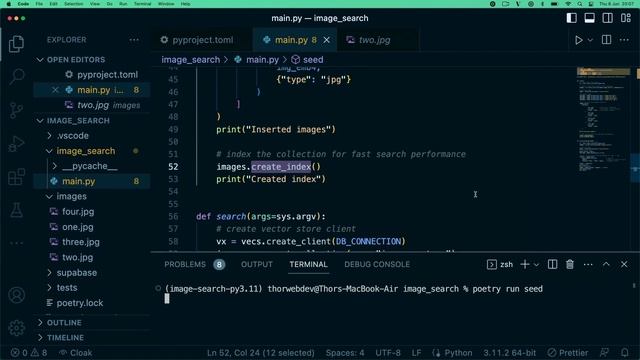Kill terminal with trash icon

570,264
